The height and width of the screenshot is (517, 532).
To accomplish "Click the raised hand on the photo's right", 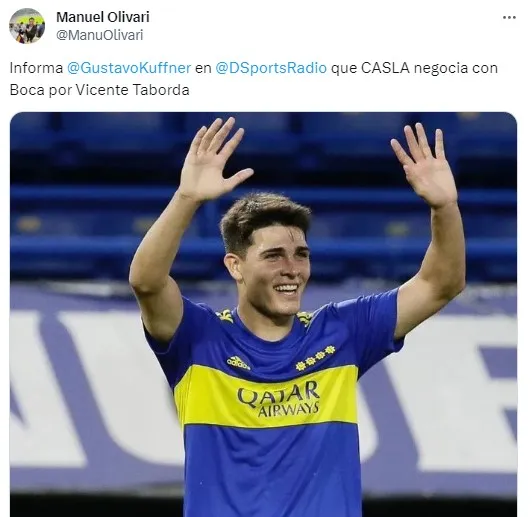I will click(424, 166).
